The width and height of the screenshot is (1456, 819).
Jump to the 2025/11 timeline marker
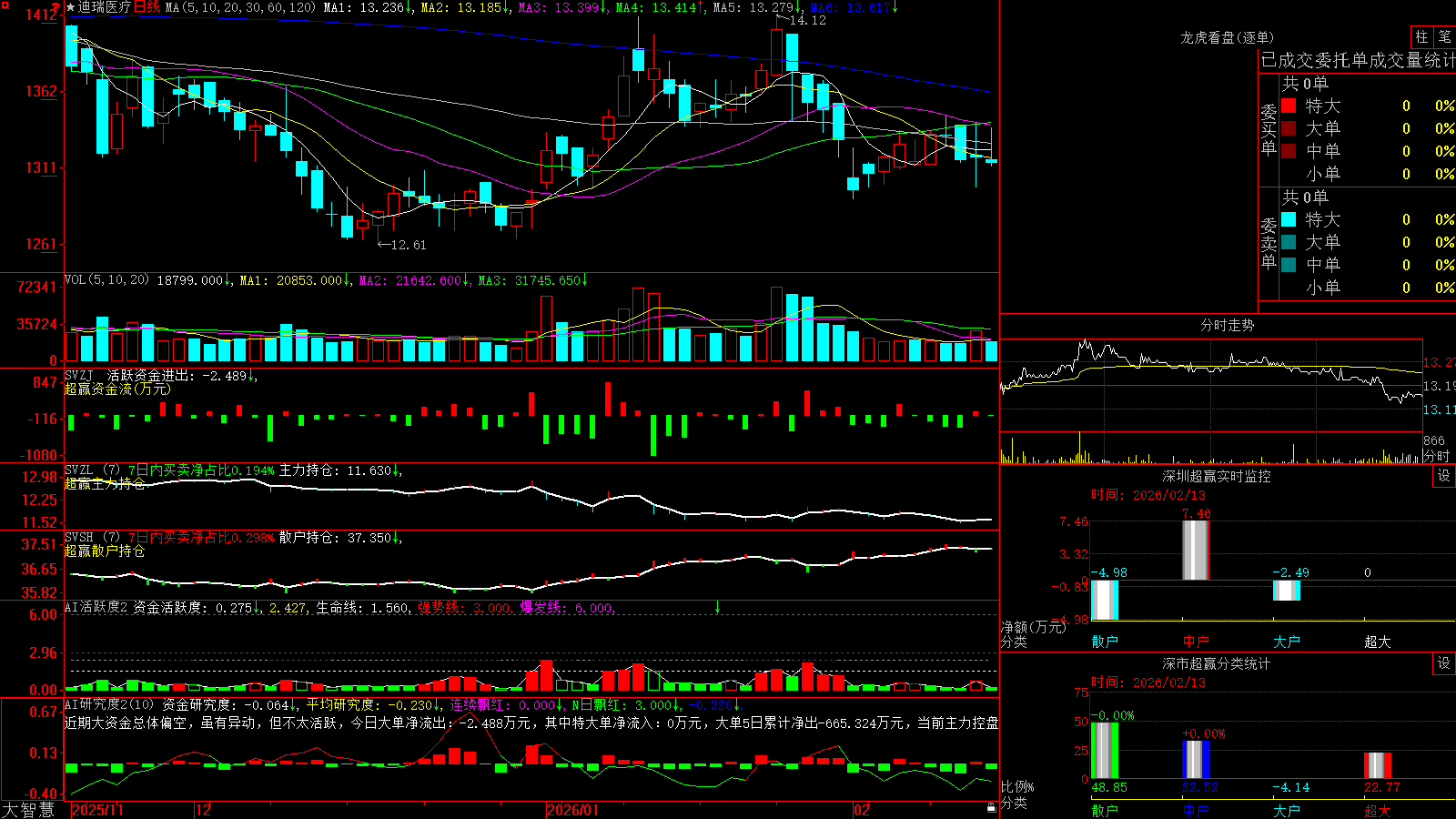coord(97,810)
